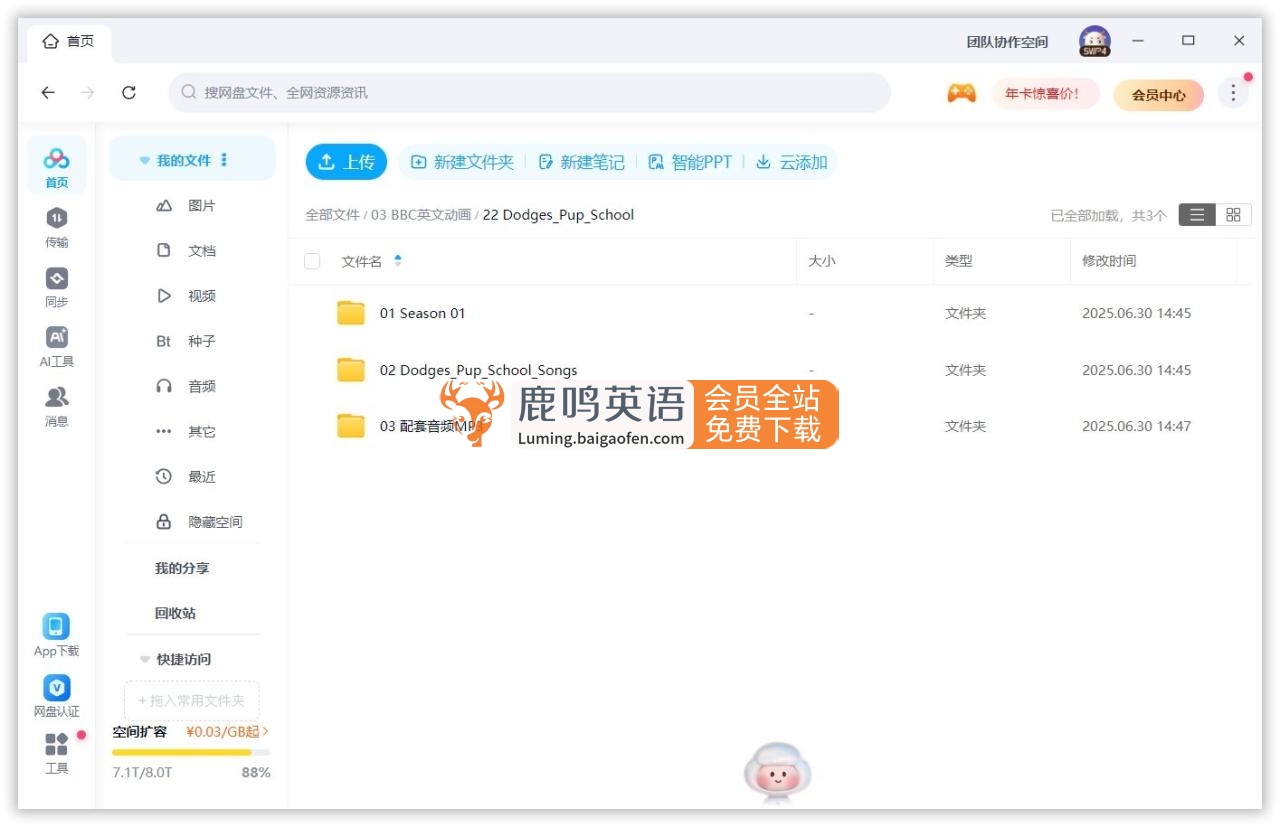This screenshot has width=1280, height=827.
Task: Collapse the 我的文件 section
Action: pos(142,159)
